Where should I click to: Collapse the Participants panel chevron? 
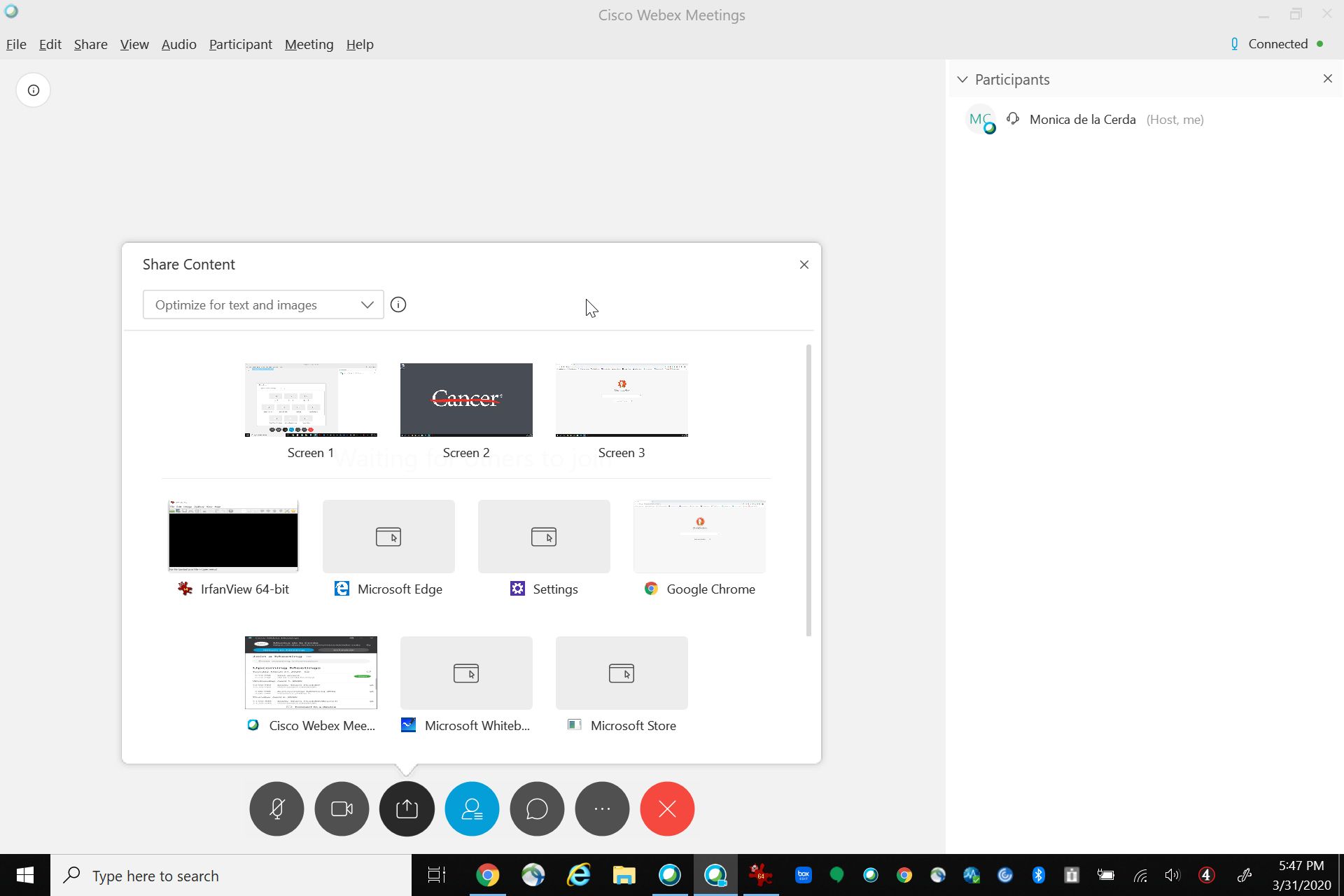click(x=962, y=80)
